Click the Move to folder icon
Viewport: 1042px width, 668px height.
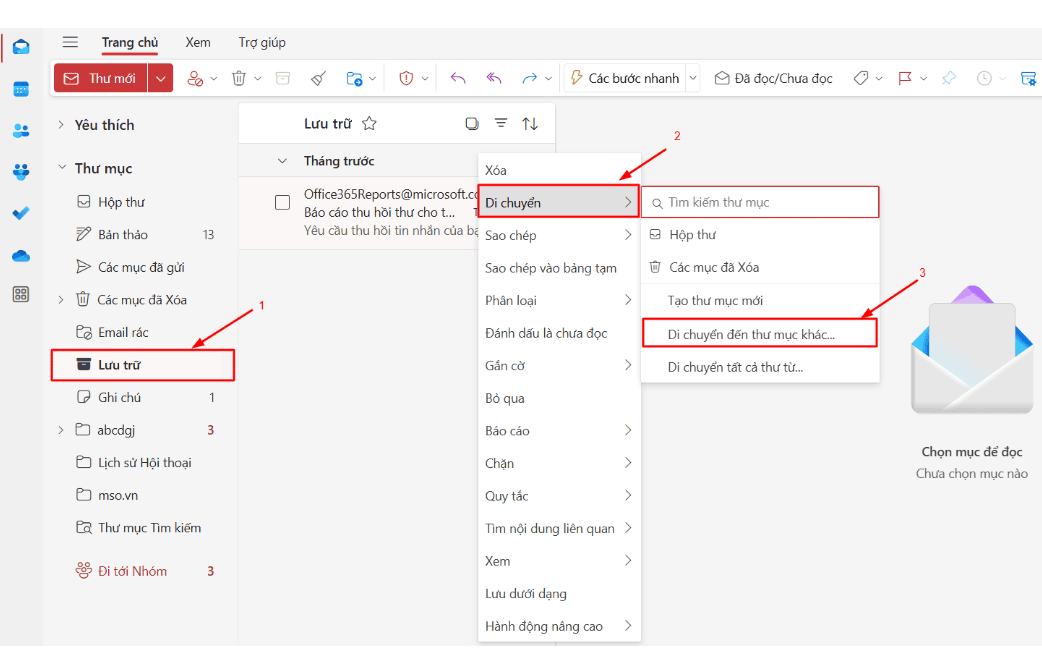pyautogui.click(x=354, y=78)
